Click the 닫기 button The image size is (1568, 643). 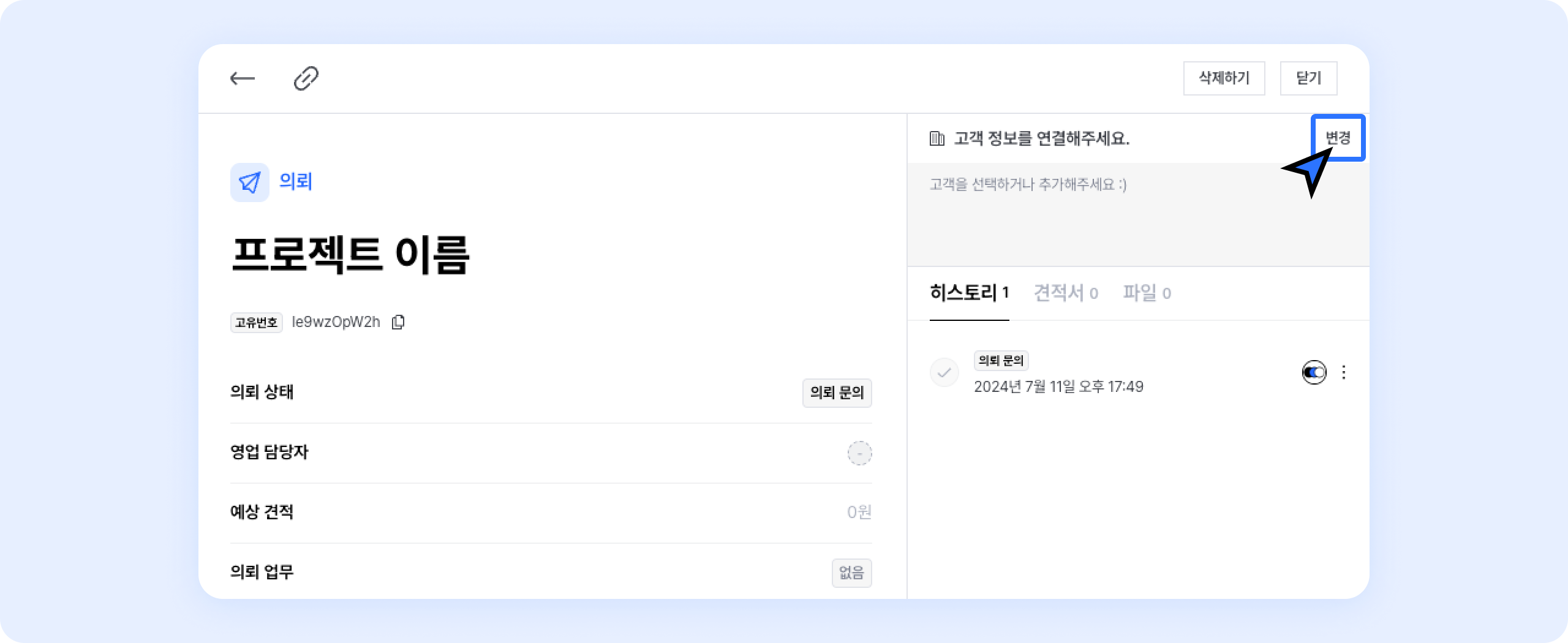click(x=1308, y=78)
